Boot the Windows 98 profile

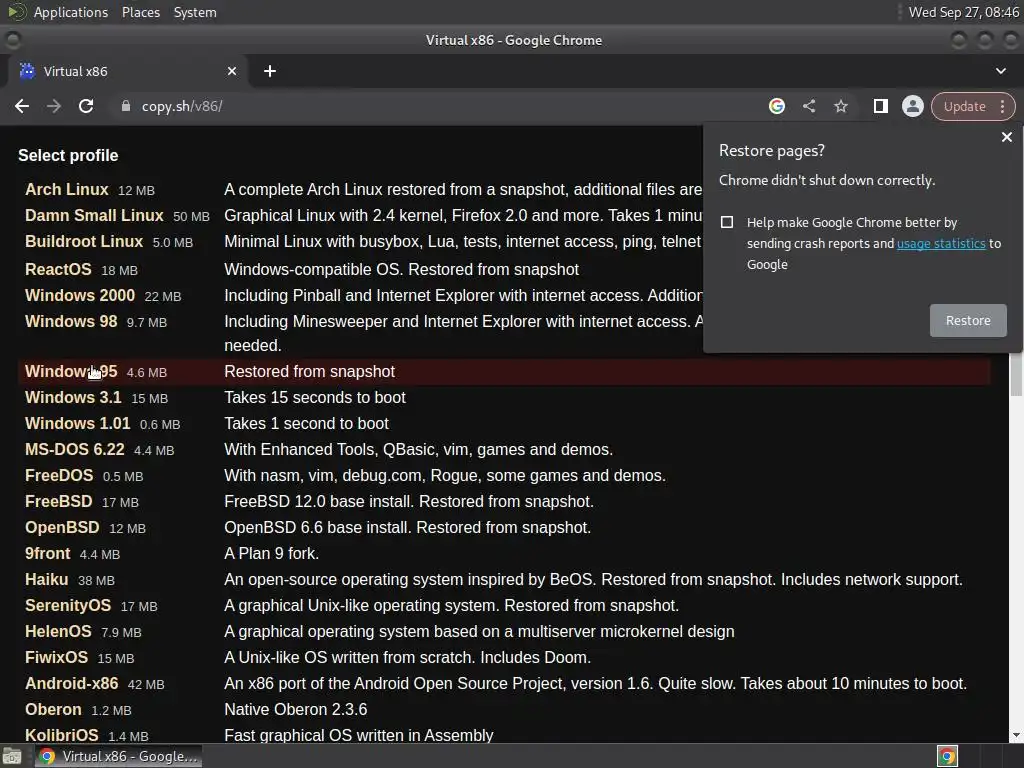coord(71,321)
